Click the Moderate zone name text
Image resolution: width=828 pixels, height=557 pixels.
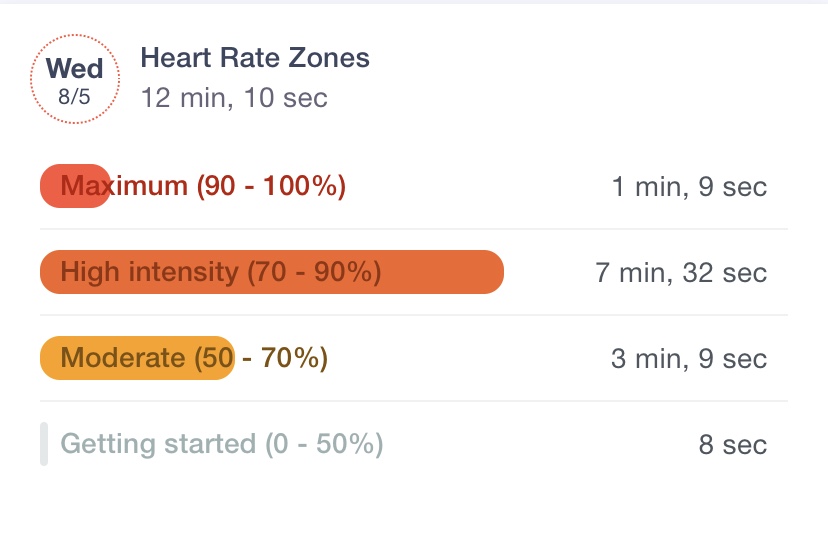point(123,358)
